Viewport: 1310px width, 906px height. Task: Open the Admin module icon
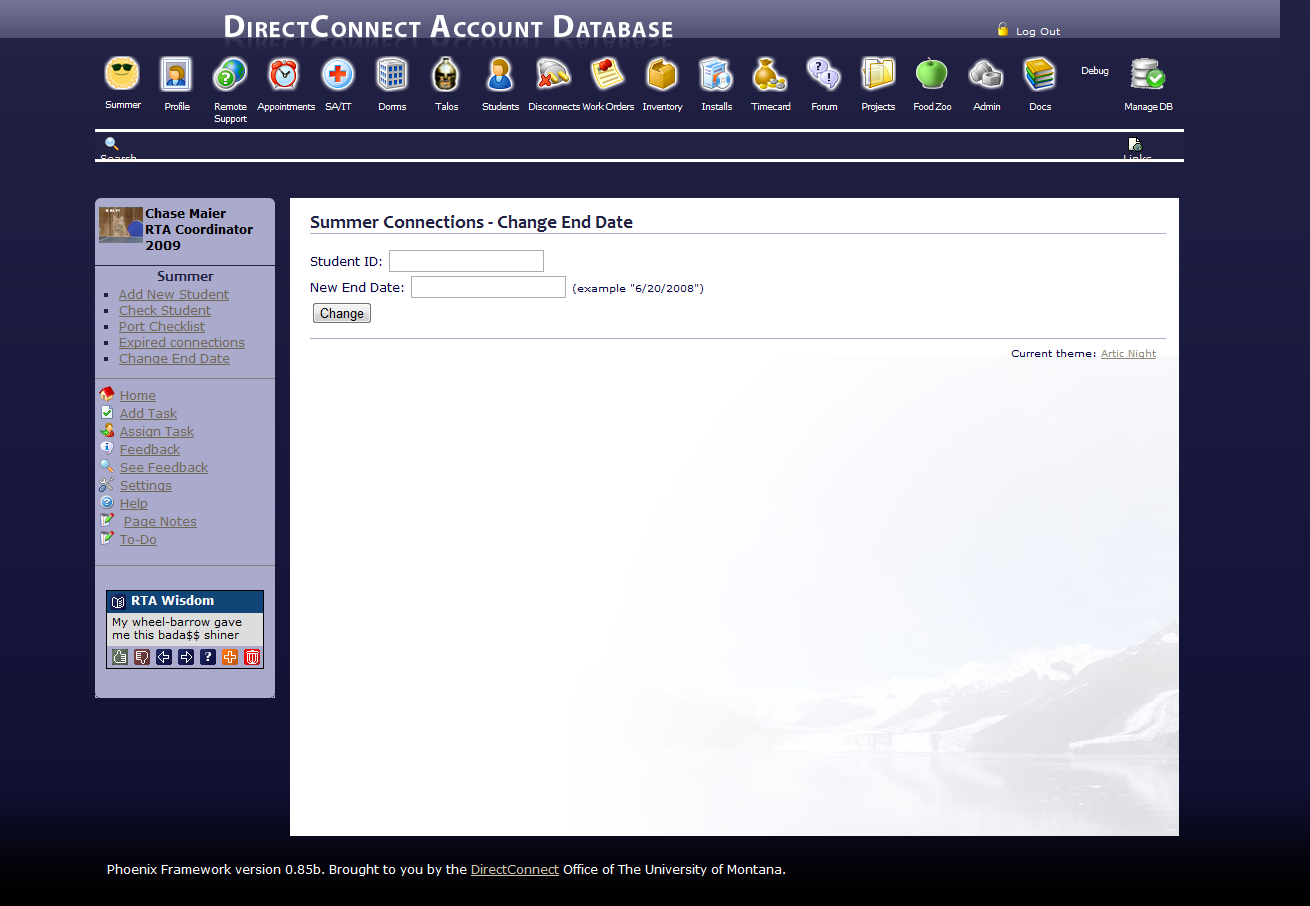(x=986, y=74)
